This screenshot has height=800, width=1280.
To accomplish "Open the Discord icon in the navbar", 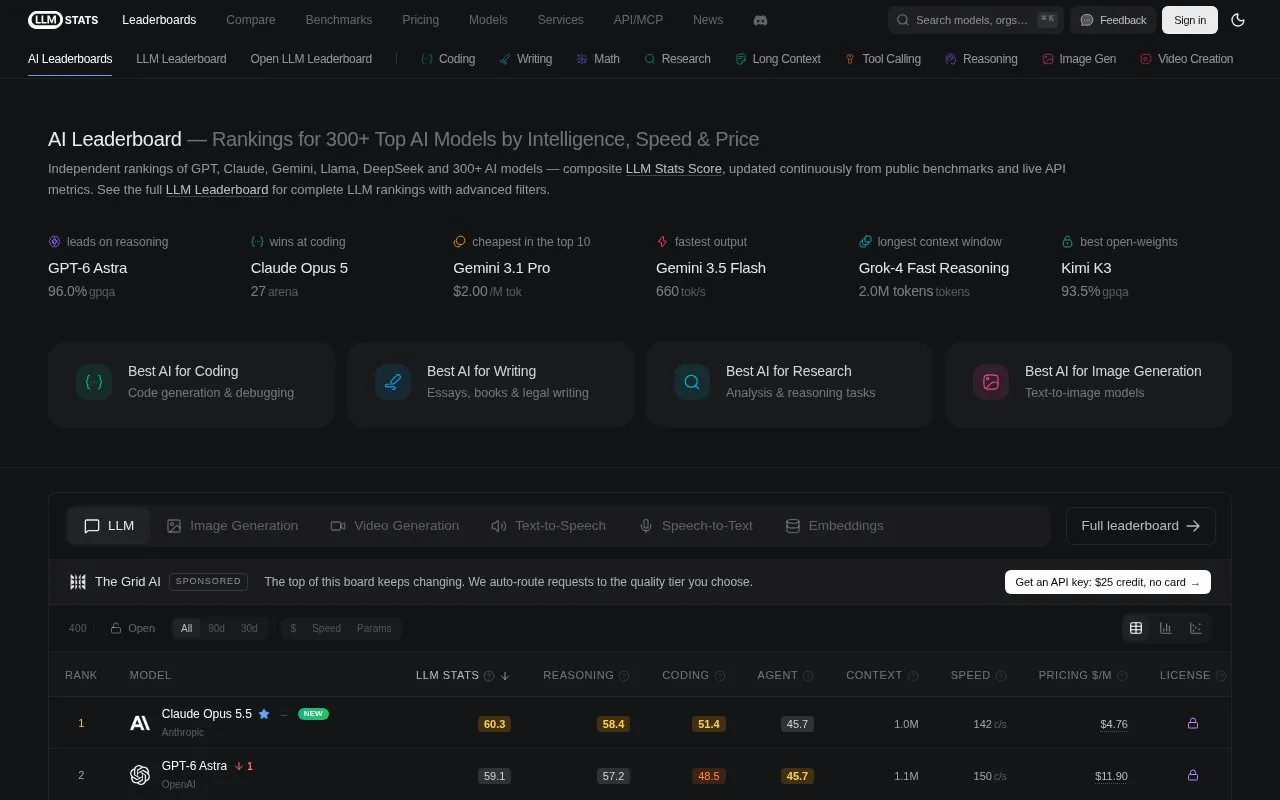I will 760,20.
